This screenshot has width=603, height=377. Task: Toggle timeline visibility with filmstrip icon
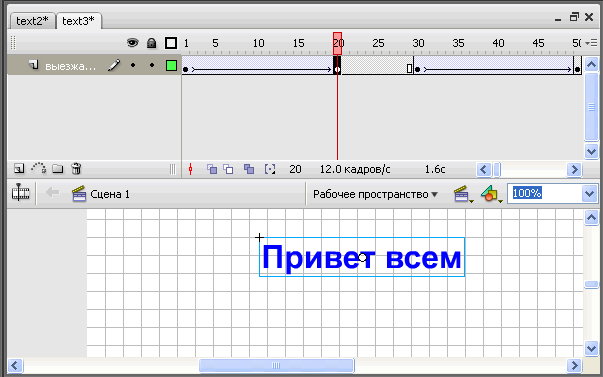[20, 193]
